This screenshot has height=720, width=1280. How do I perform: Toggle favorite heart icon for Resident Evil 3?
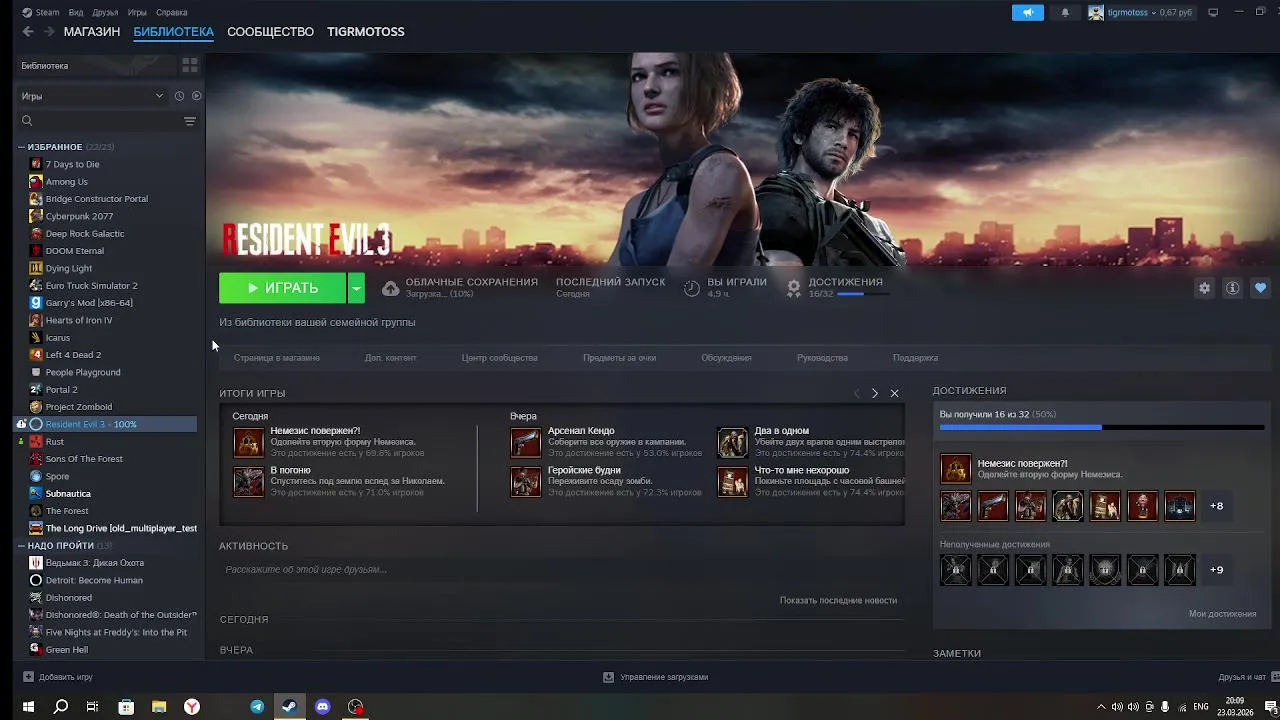[1261, 288]
